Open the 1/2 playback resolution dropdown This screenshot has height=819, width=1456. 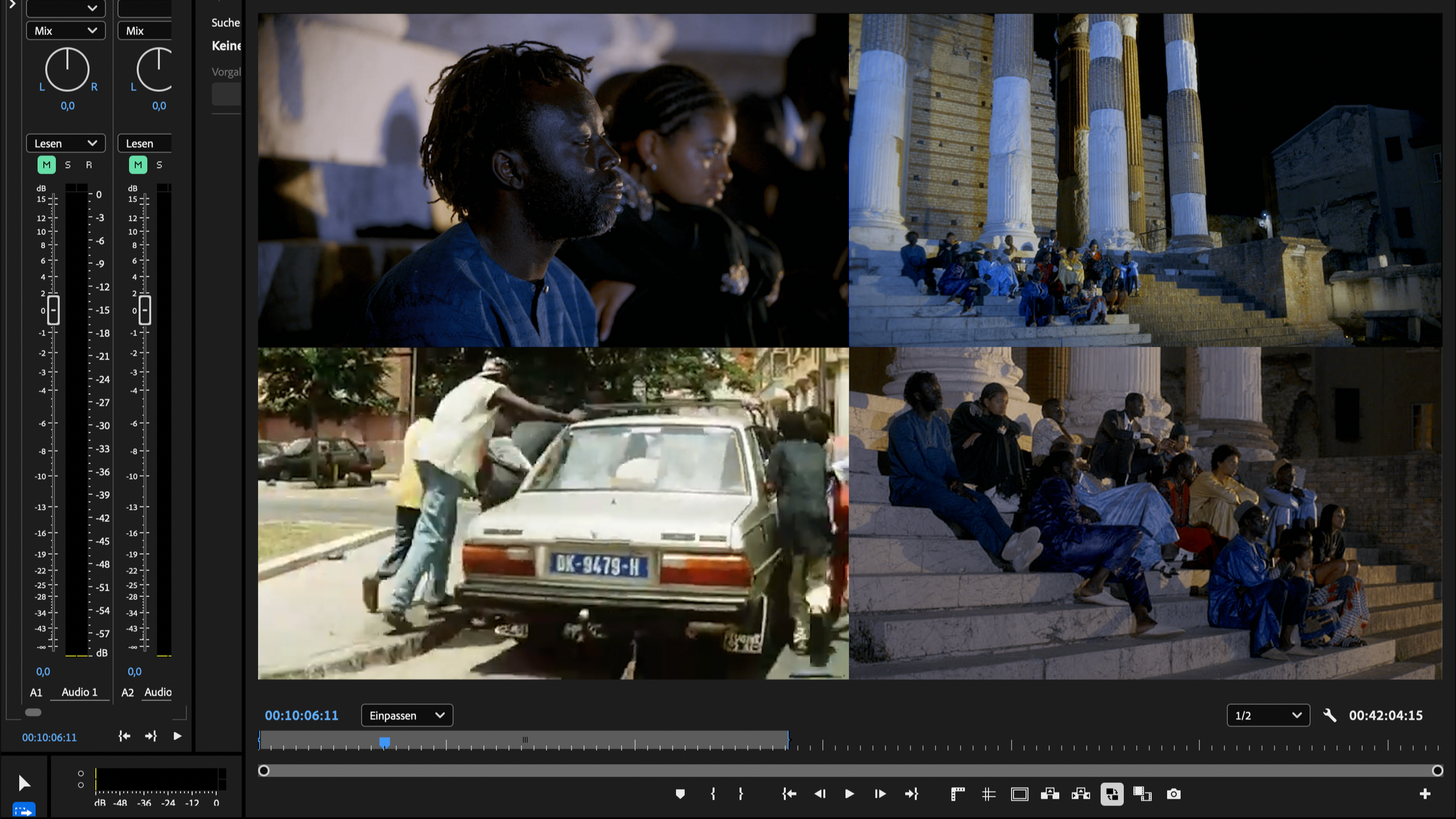1268,715
